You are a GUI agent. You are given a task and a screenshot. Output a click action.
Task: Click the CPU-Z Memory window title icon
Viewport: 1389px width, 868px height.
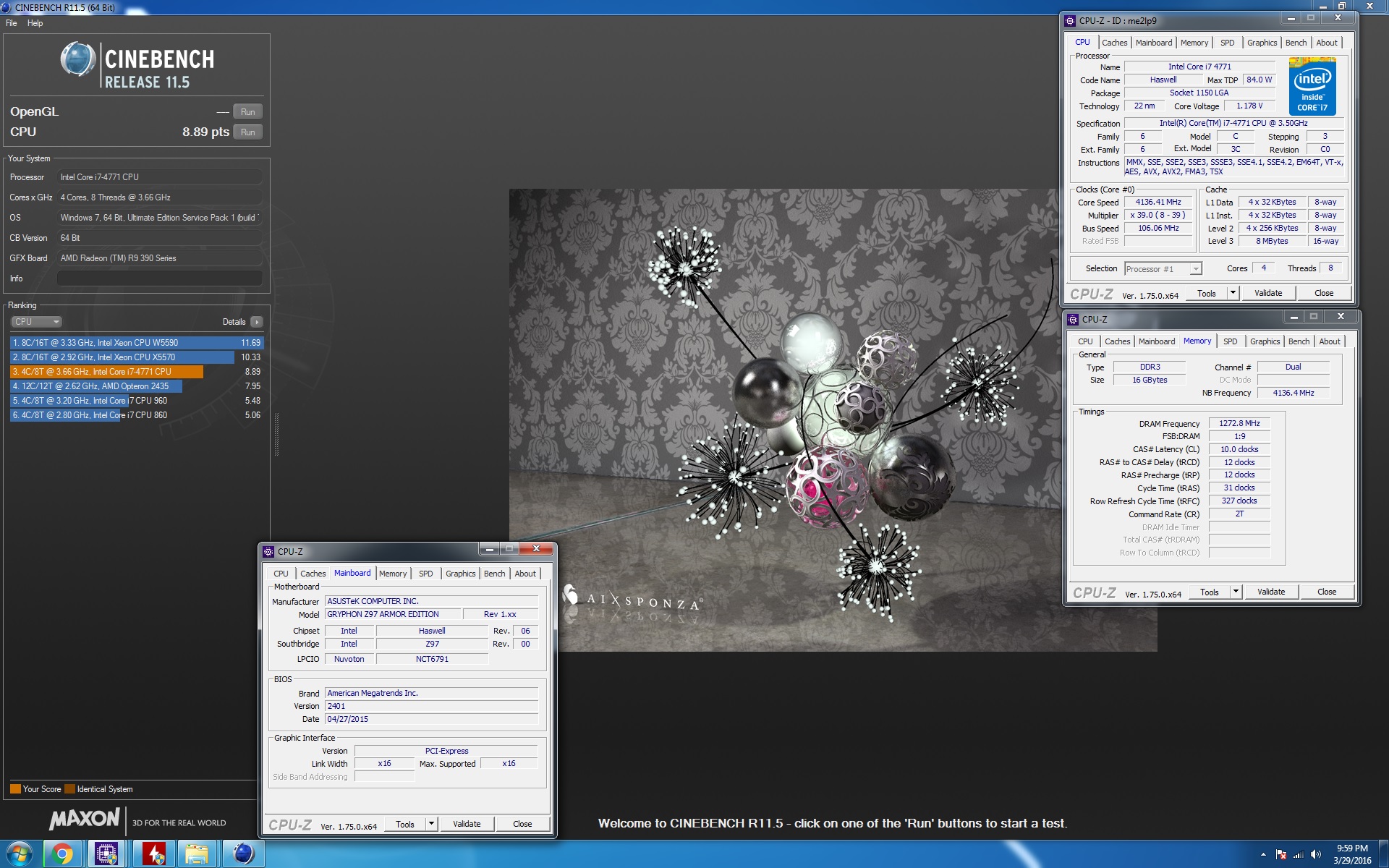1073,320
